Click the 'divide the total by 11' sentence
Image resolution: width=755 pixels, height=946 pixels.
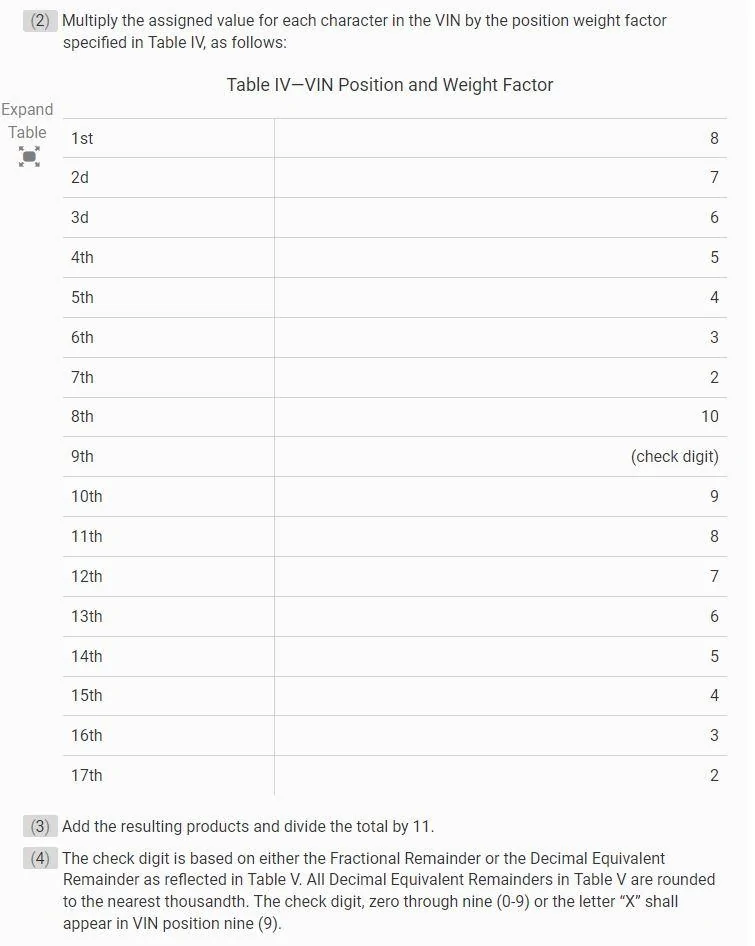point(248,827)
